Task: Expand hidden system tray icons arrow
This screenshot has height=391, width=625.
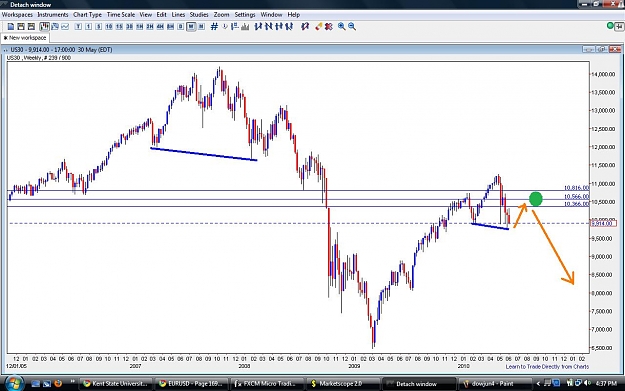Action: (x=538, y=383)
